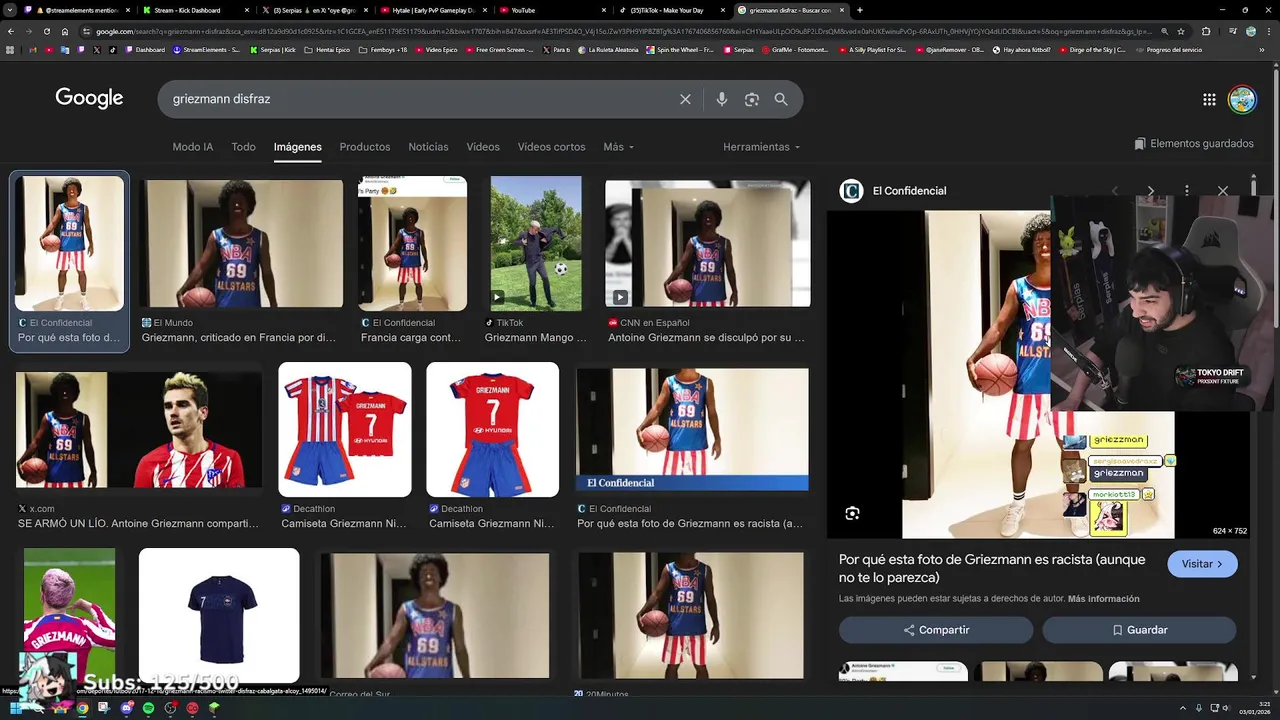Open Elementos guardados saved items

[1194, 144]
